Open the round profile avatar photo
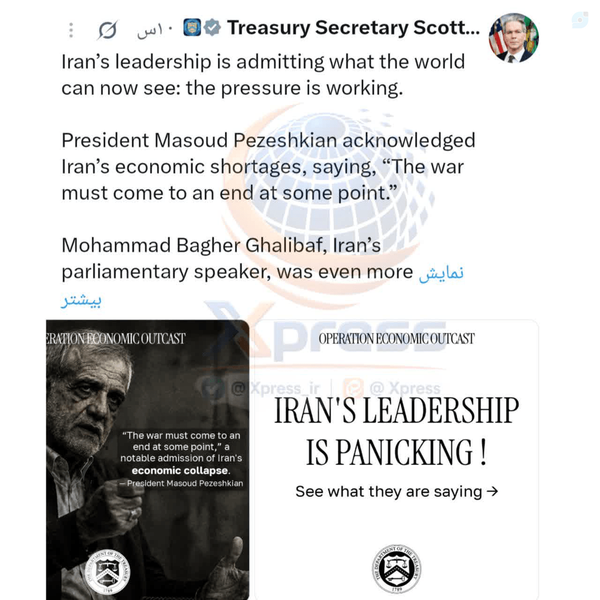Screen dimensions: 600x600 tap(514, 38)
